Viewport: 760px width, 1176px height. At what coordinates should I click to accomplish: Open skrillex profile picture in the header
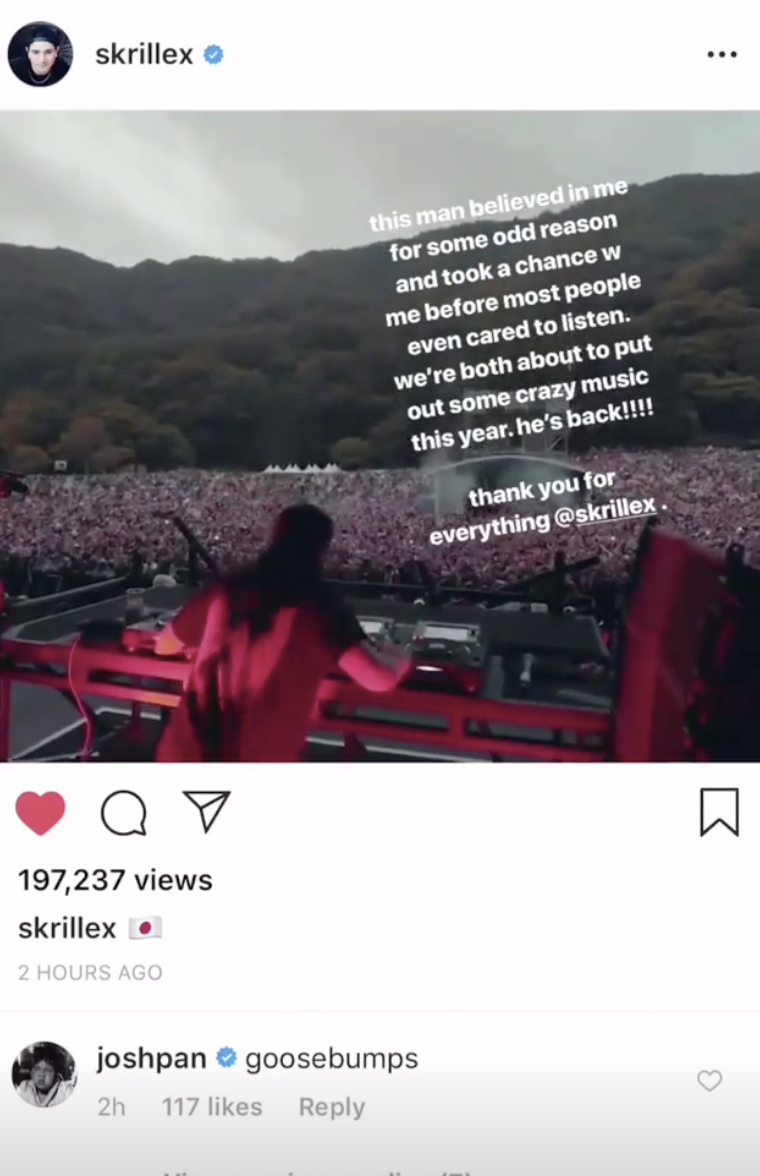41,54
